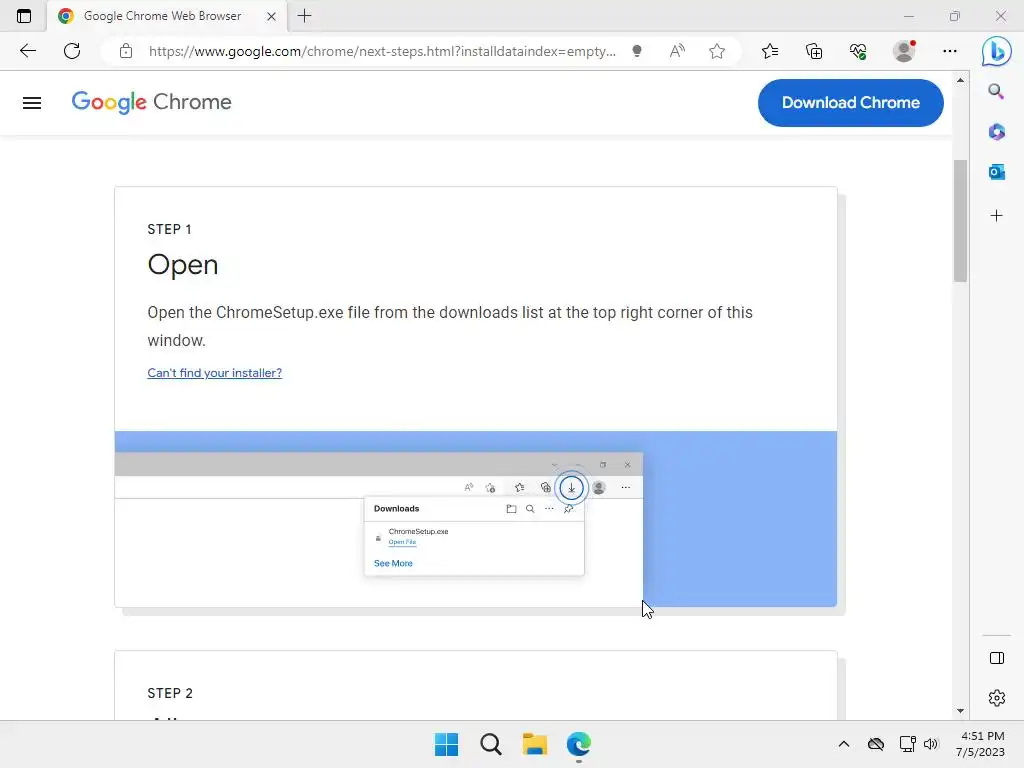Open sidebar settings gear
This screenshot has height=768, width=1024.
pos(997,698)
